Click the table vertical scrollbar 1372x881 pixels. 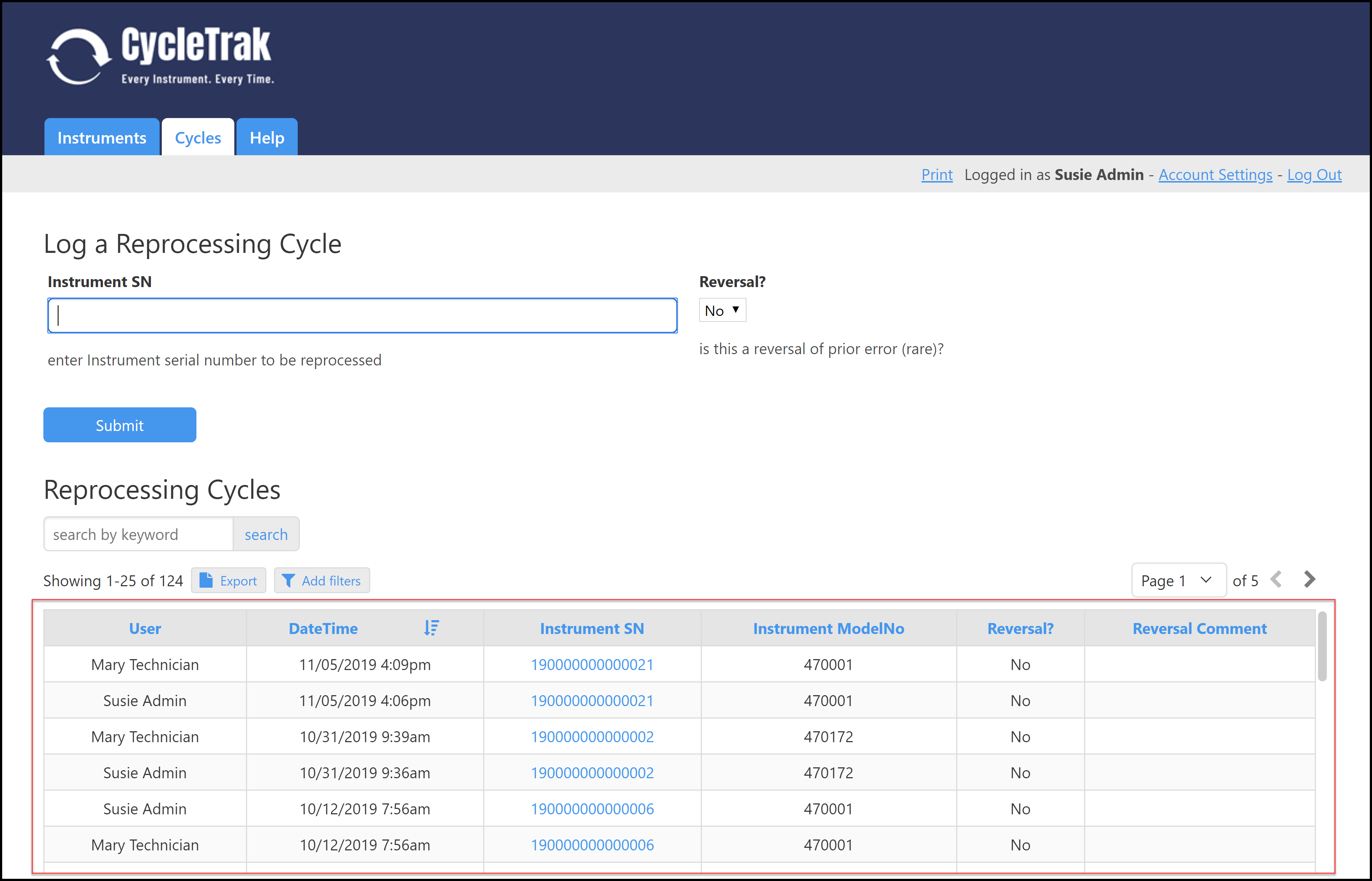[1322, 646]
